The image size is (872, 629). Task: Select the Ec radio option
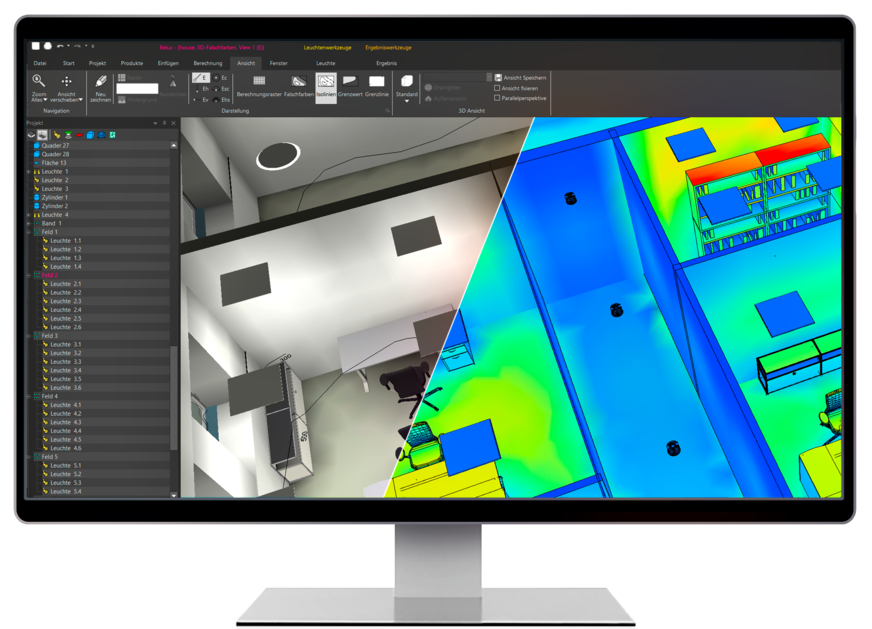(x=217, y=77)
